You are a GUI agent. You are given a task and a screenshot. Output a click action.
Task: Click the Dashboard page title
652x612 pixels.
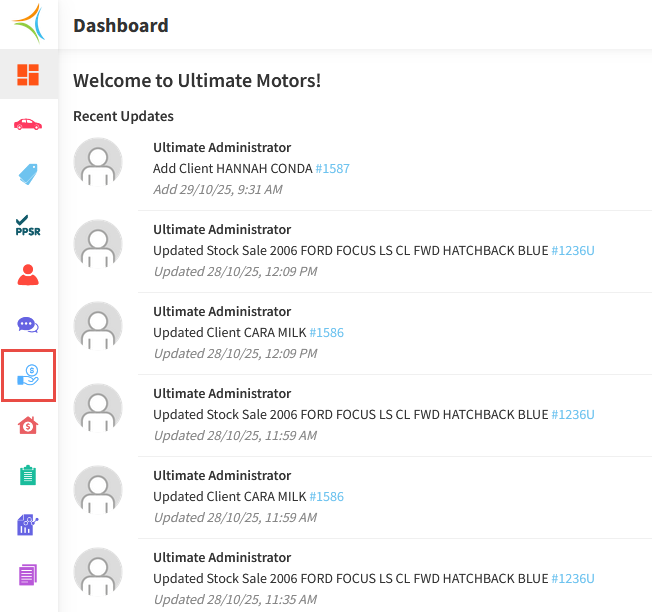pos(120,26)
